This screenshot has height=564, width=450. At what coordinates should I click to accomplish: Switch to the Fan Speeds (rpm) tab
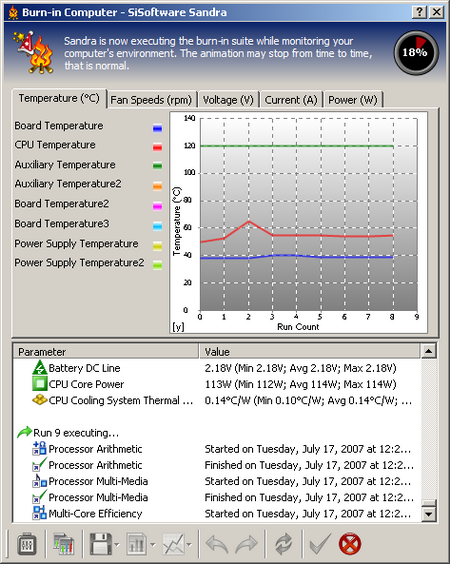[151, 100]
